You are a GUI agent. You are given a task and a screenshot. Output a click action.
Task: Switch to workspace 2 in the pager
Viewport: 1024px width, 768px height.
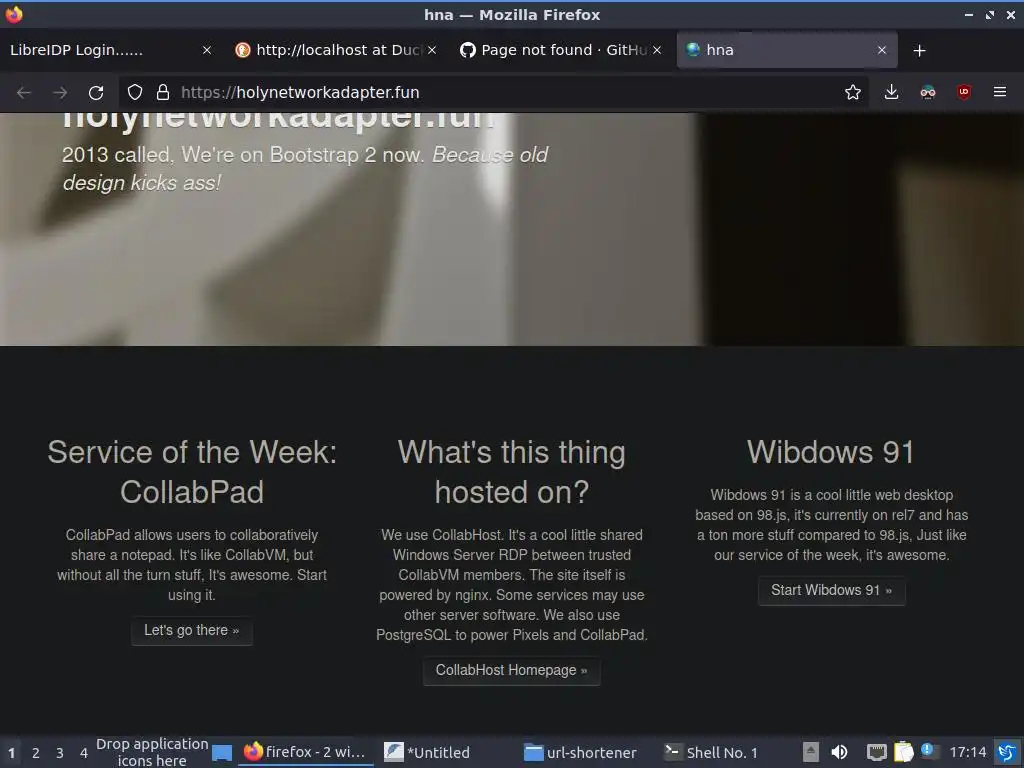(36, 753)
